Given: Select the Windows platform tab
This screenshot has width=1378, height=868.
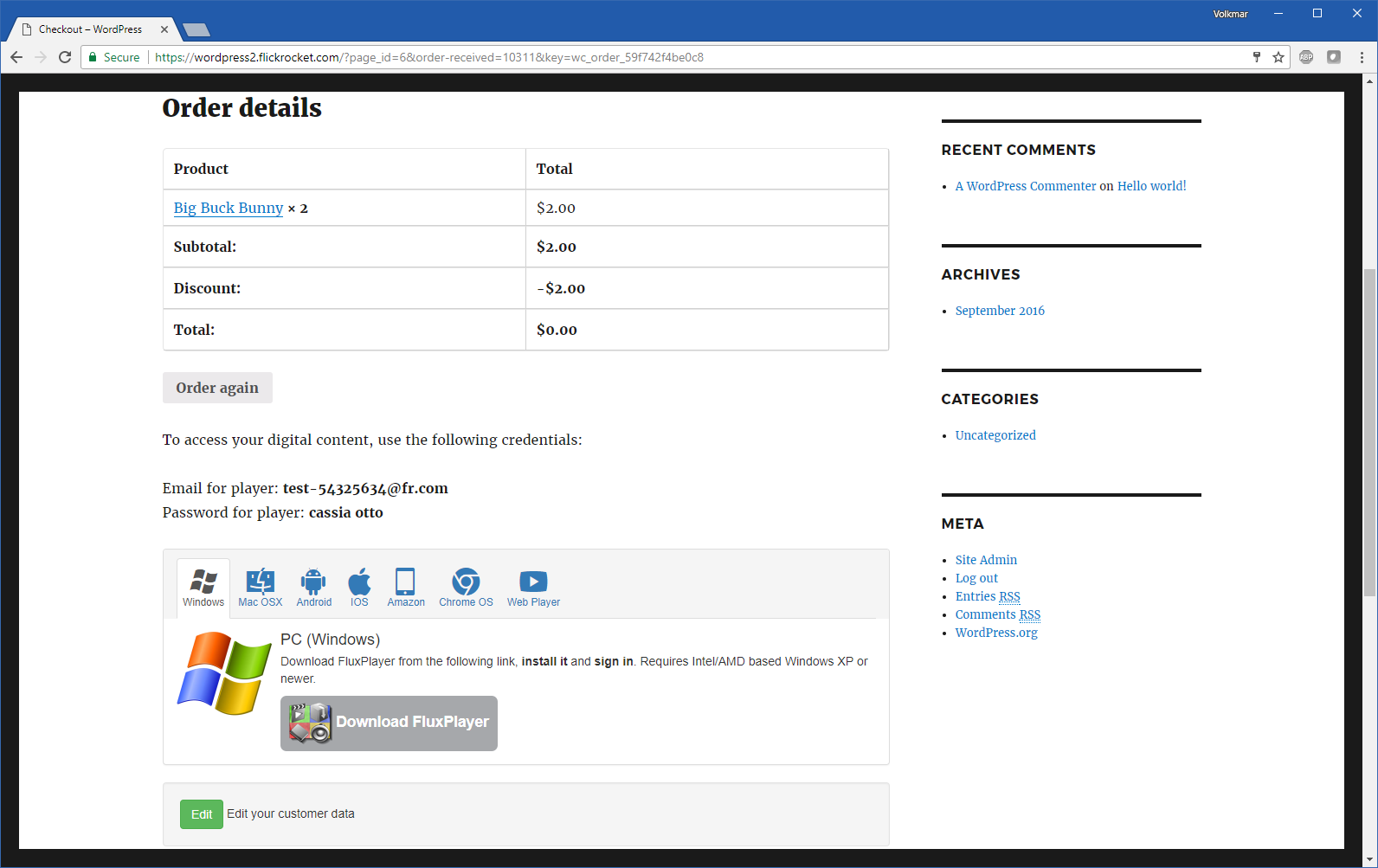Looking at the screenshot, I should point(203,588).
